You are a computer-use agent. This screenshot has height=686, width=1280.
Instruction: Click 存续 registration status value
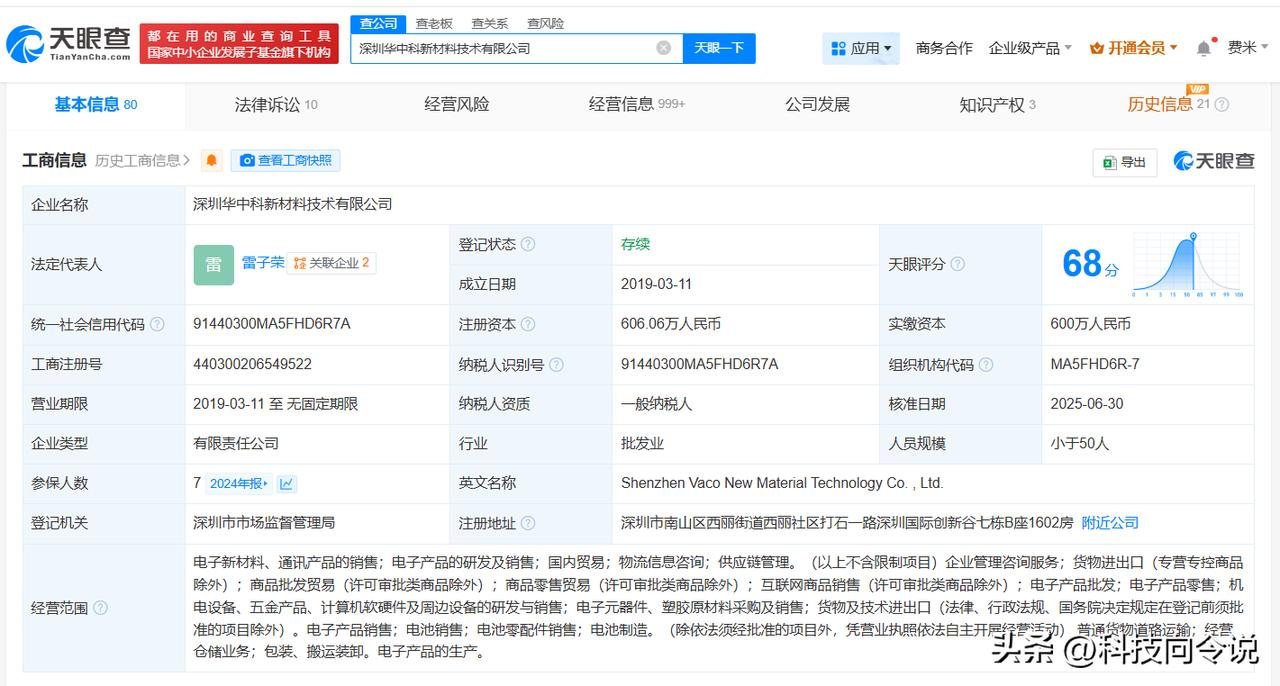(x=635, y=244)
